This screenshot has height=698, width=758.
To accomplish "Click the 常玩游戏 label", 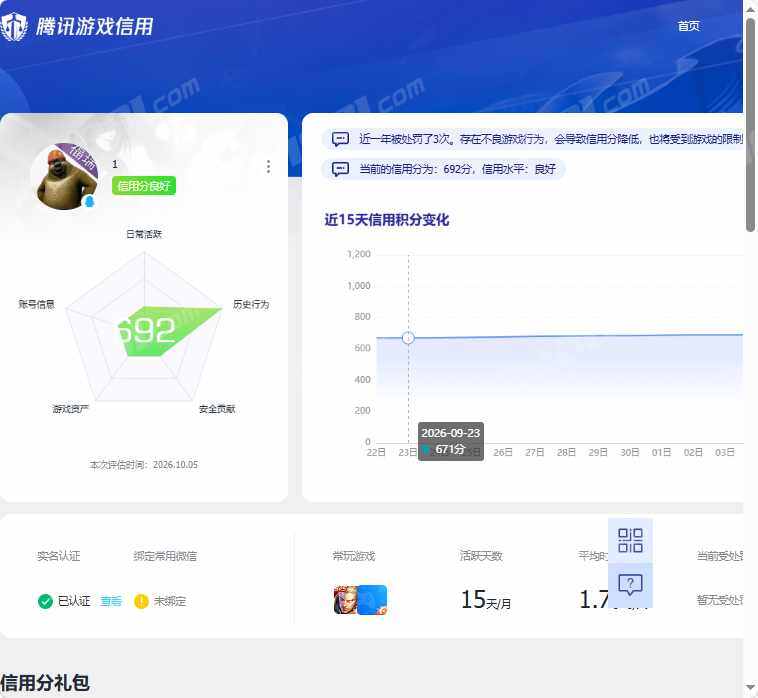I will tap(353, 556).
